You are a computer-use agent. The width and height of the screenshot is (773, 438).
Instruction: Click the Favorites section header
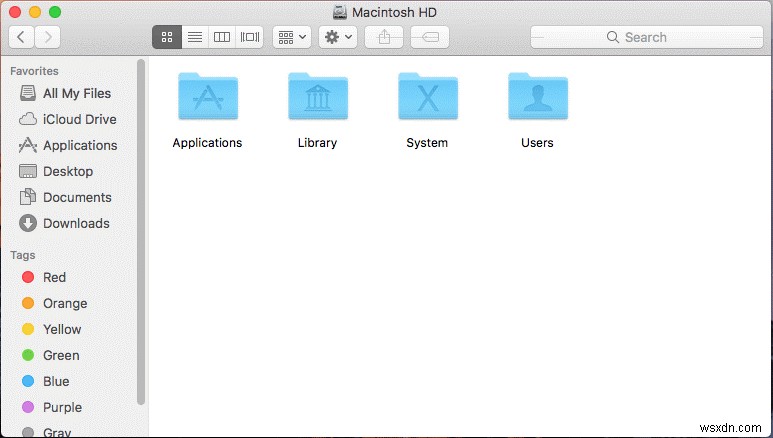pos(34,71)
